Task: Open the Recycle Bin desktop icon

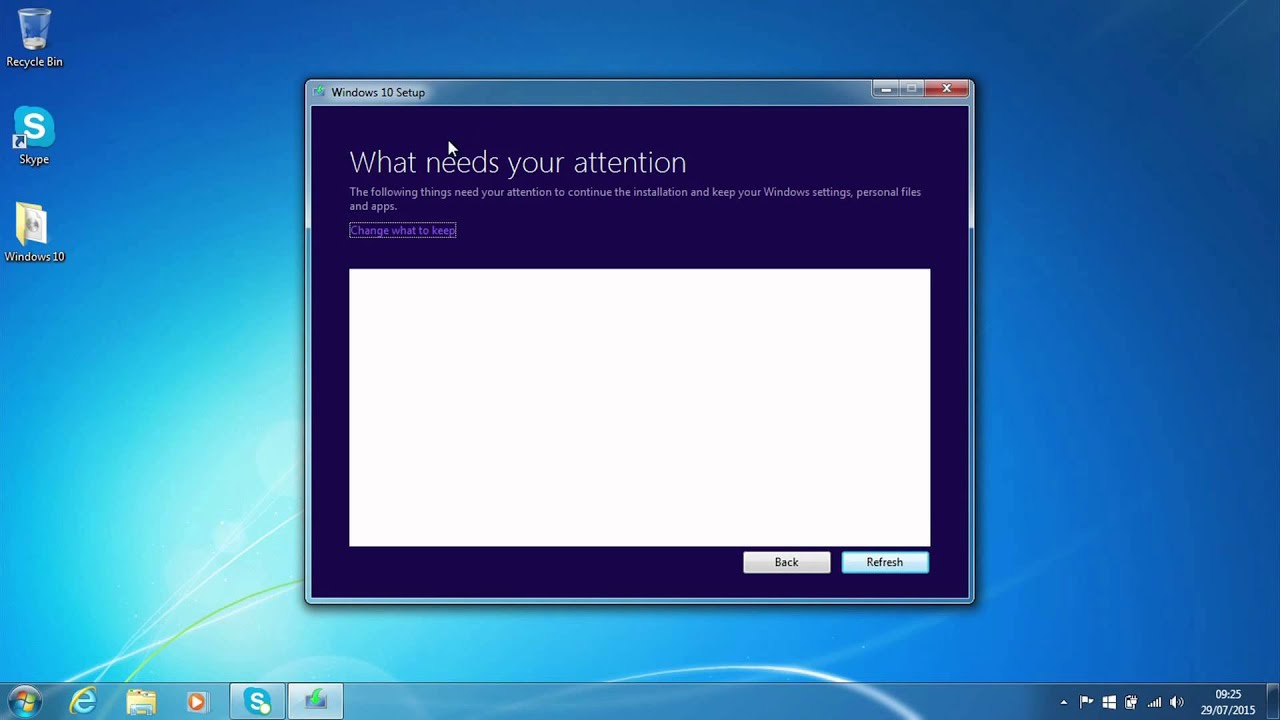Action: coord(34,38)
